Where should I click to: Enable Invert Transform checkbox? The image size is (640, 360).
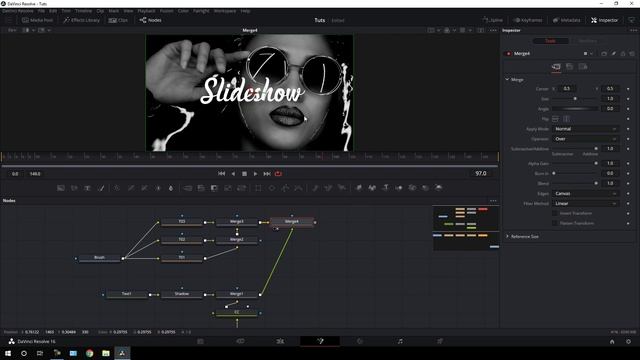pyautogui.click(x=555, y=213)
